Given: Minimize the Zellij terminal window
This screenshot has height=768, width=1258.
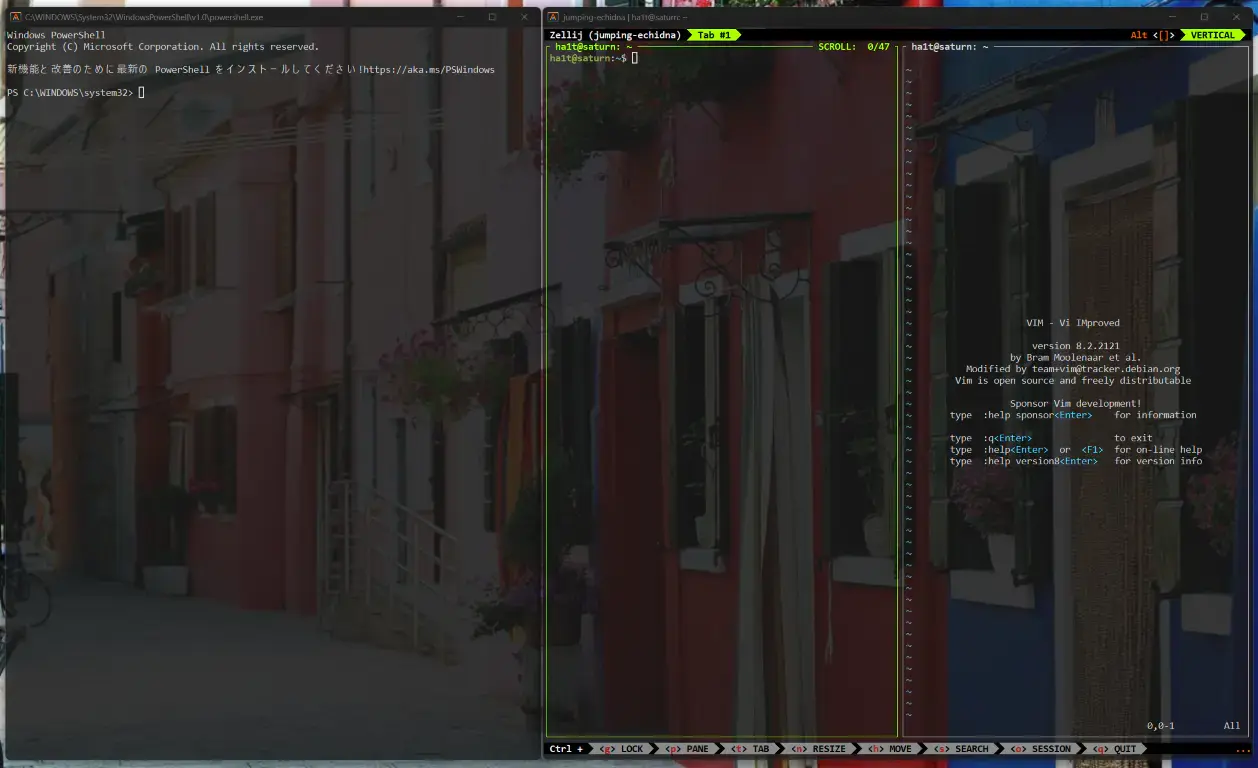Looking at the screenshot, I should (1171, 17).
